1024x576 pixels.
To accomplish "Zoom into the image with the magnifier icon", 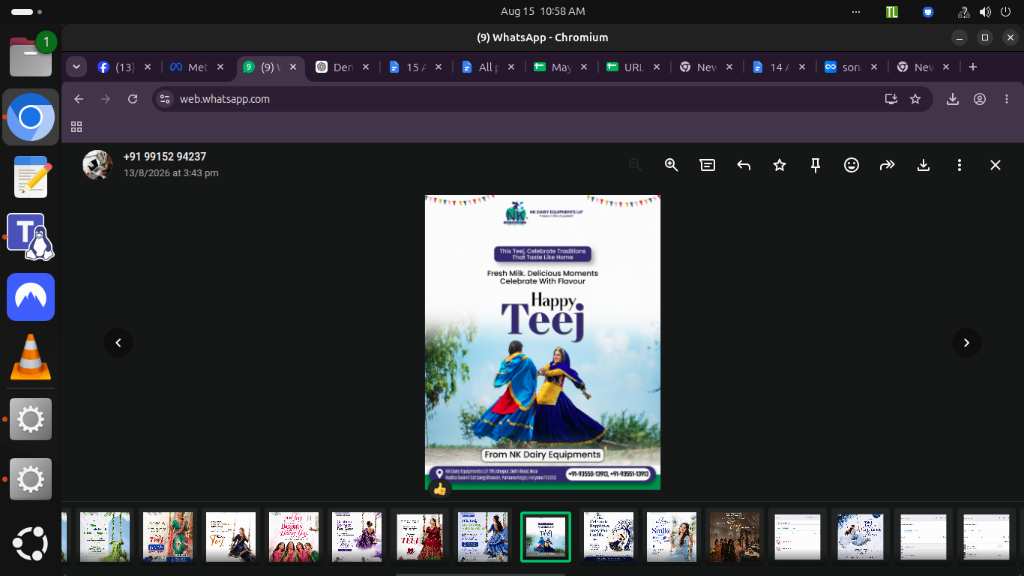I will 671,165.
